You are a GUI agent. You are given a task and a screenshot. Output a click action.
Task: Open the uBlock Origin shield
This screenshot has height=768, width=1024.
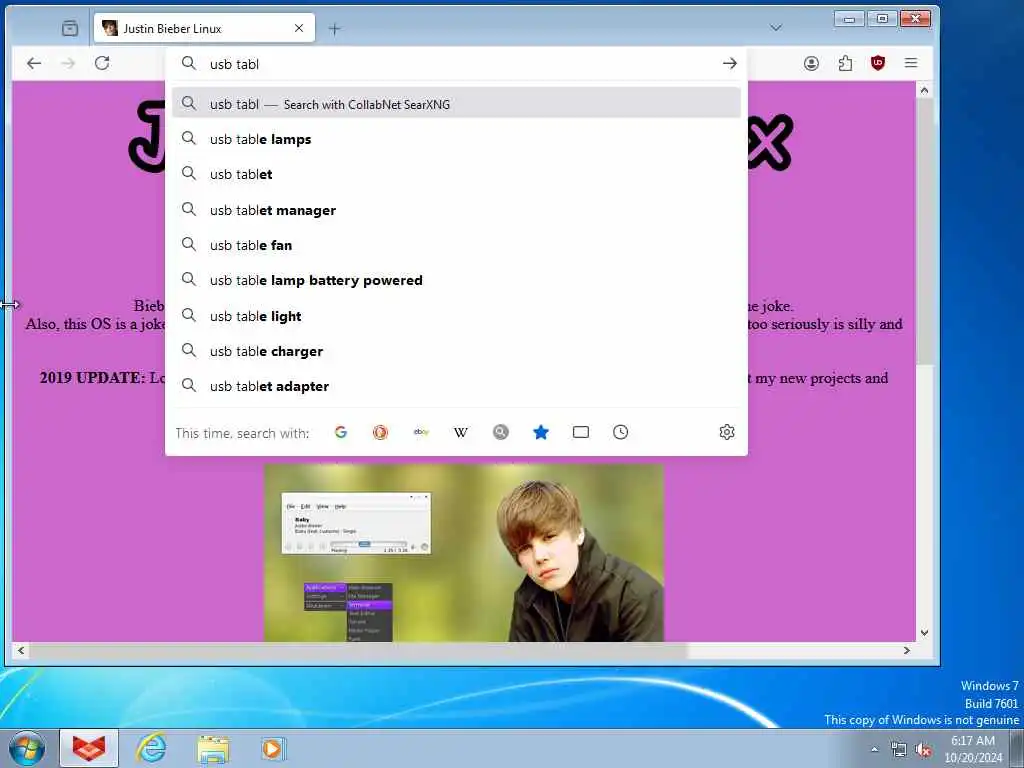click(x=878, y=63)
